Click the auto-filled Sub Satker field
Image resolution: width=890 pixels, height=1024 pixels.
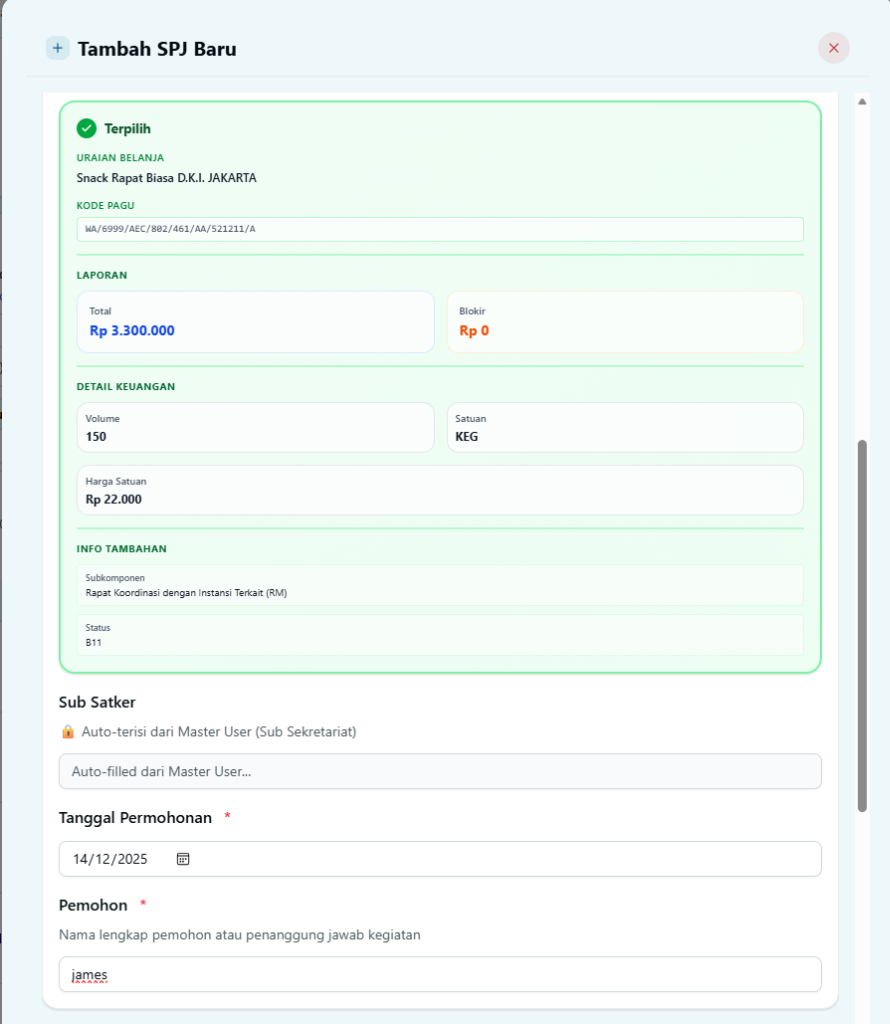click(x=440, y=771)
